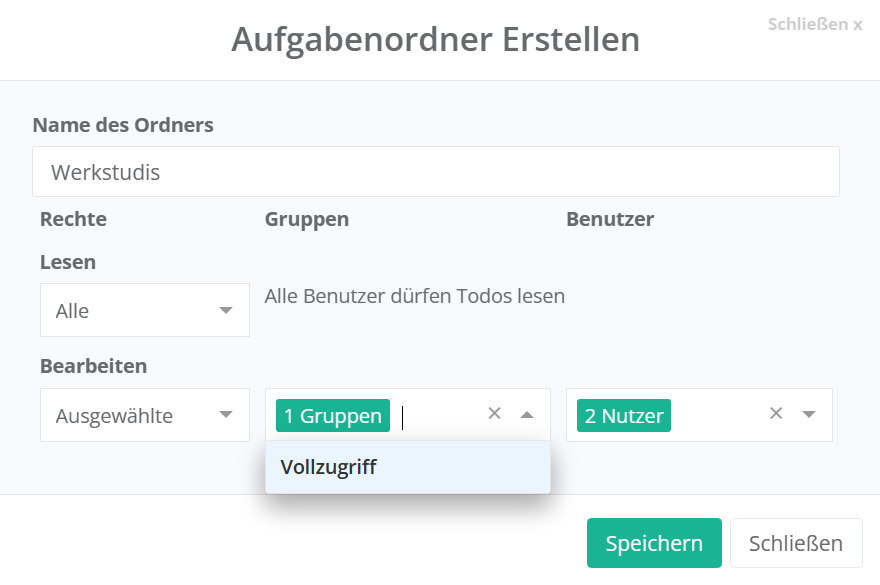This screenshot has width=880, height=585.
Task: Choose the Vollzugriff group option
Action: pos(408,467)
